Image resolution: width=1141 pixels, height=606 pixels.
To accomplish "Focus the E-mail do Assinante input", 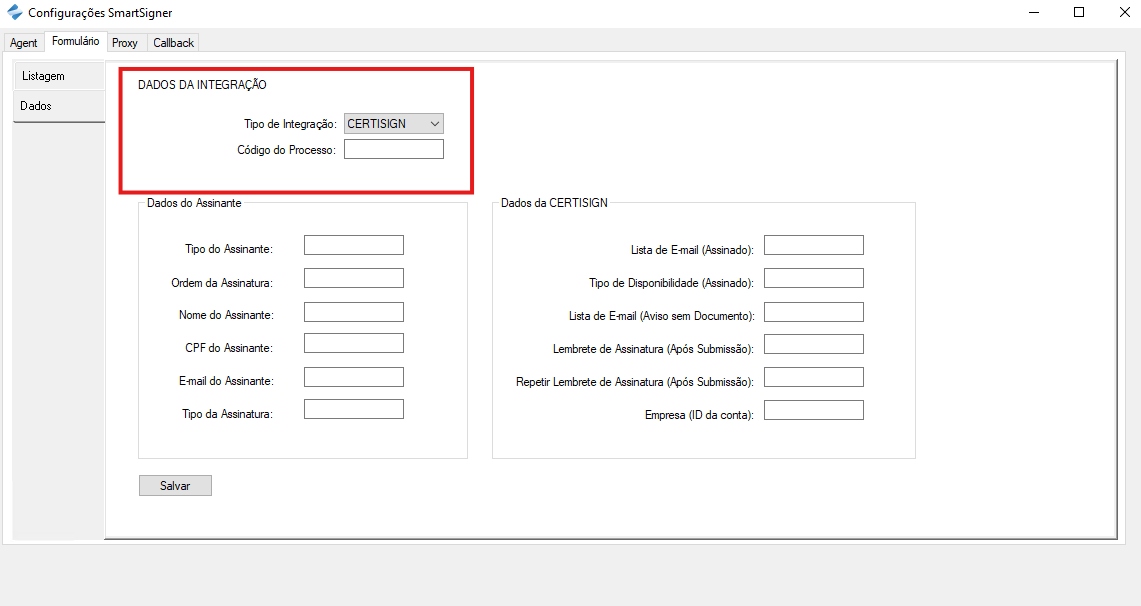I will pyautogui.click(x=353, y=377).
